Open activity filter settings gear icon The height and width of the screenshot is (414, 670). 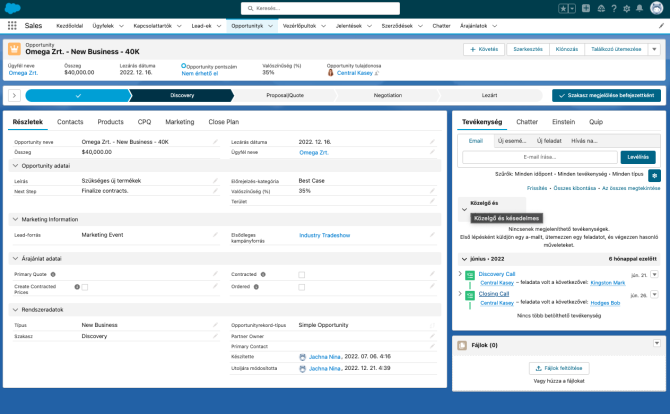654,174
